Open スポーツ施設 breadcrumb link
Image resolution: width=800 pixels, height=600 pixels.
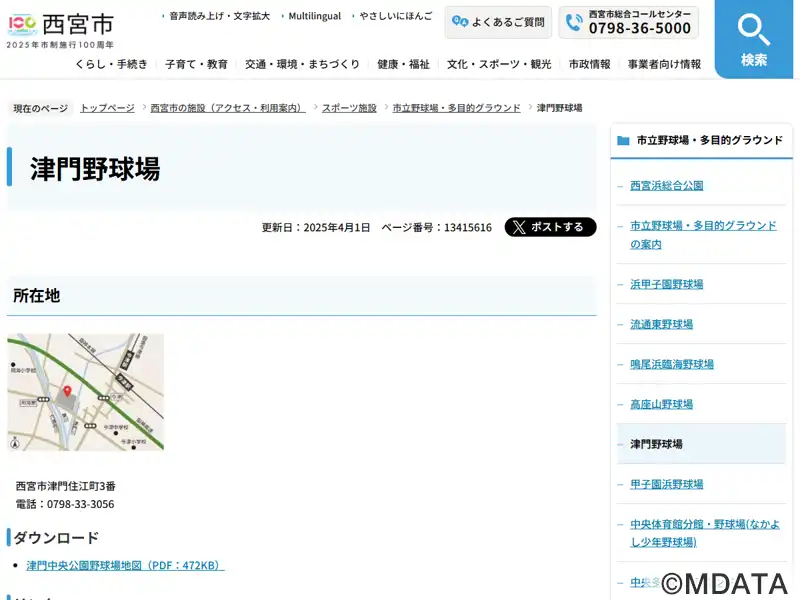click(x=349, y=108)
